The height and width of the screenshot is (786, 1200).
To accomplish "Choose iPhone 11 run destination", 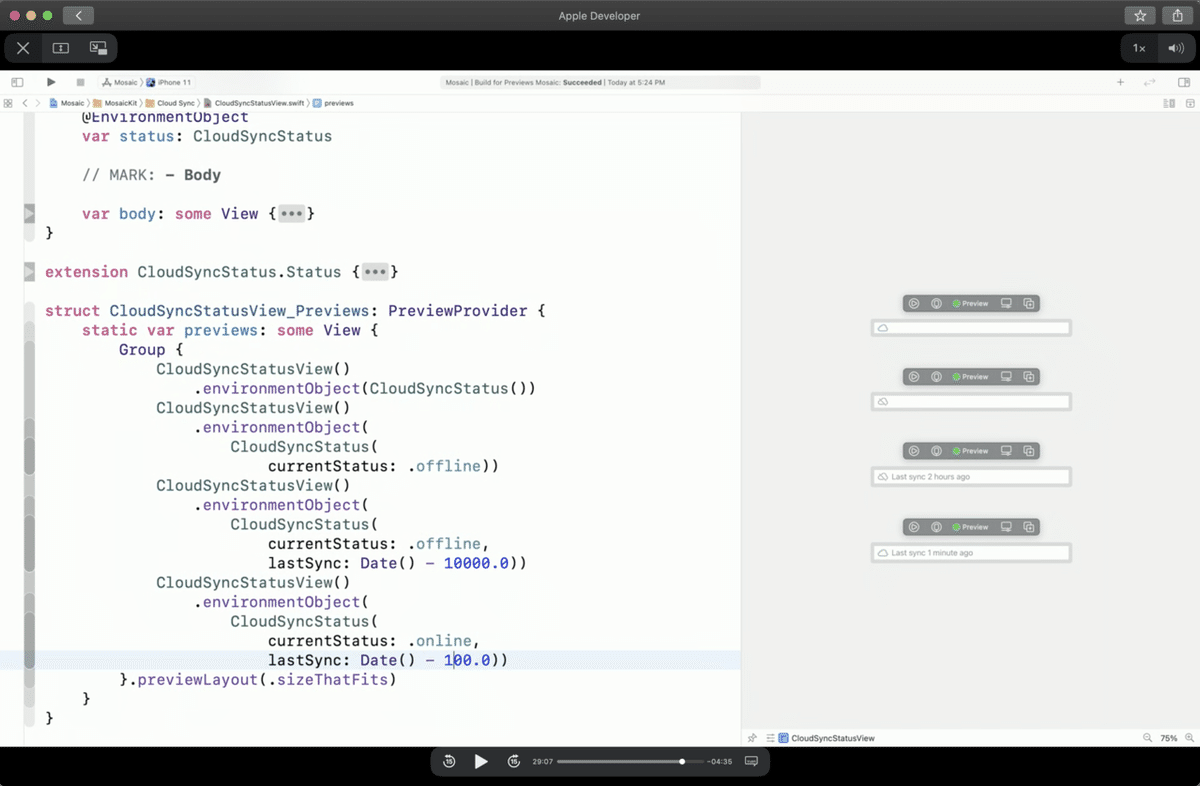I will (170, 82).
